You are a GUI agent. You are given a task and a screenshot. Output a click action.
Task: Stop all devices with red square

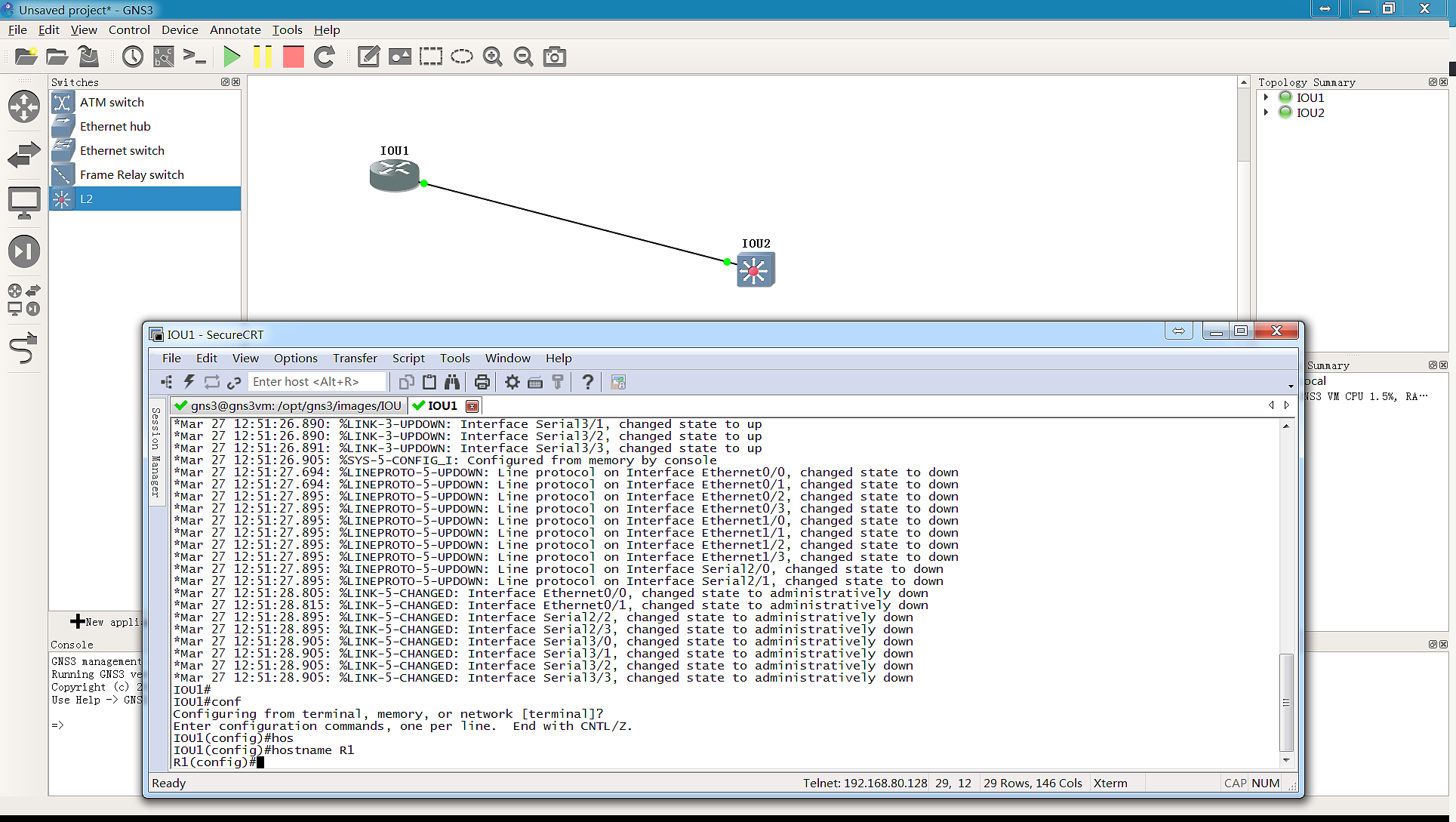pos(294,57)
